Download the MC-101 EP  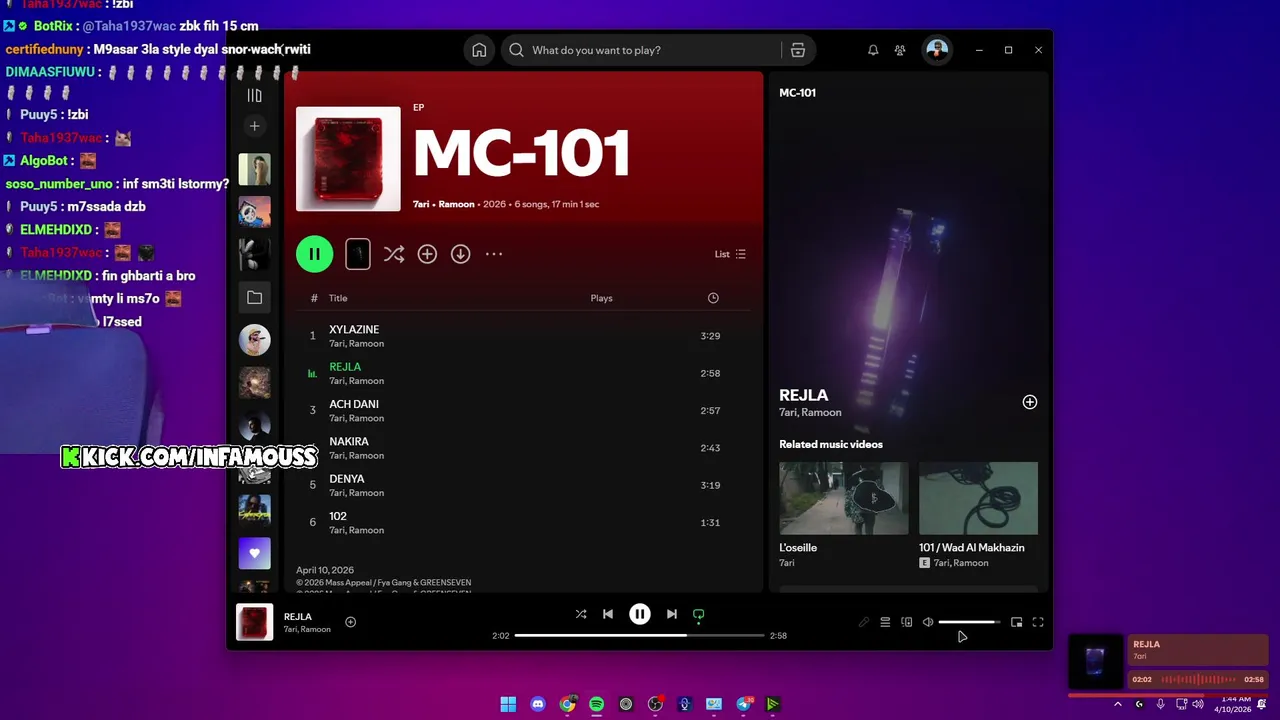coord(460,254)
